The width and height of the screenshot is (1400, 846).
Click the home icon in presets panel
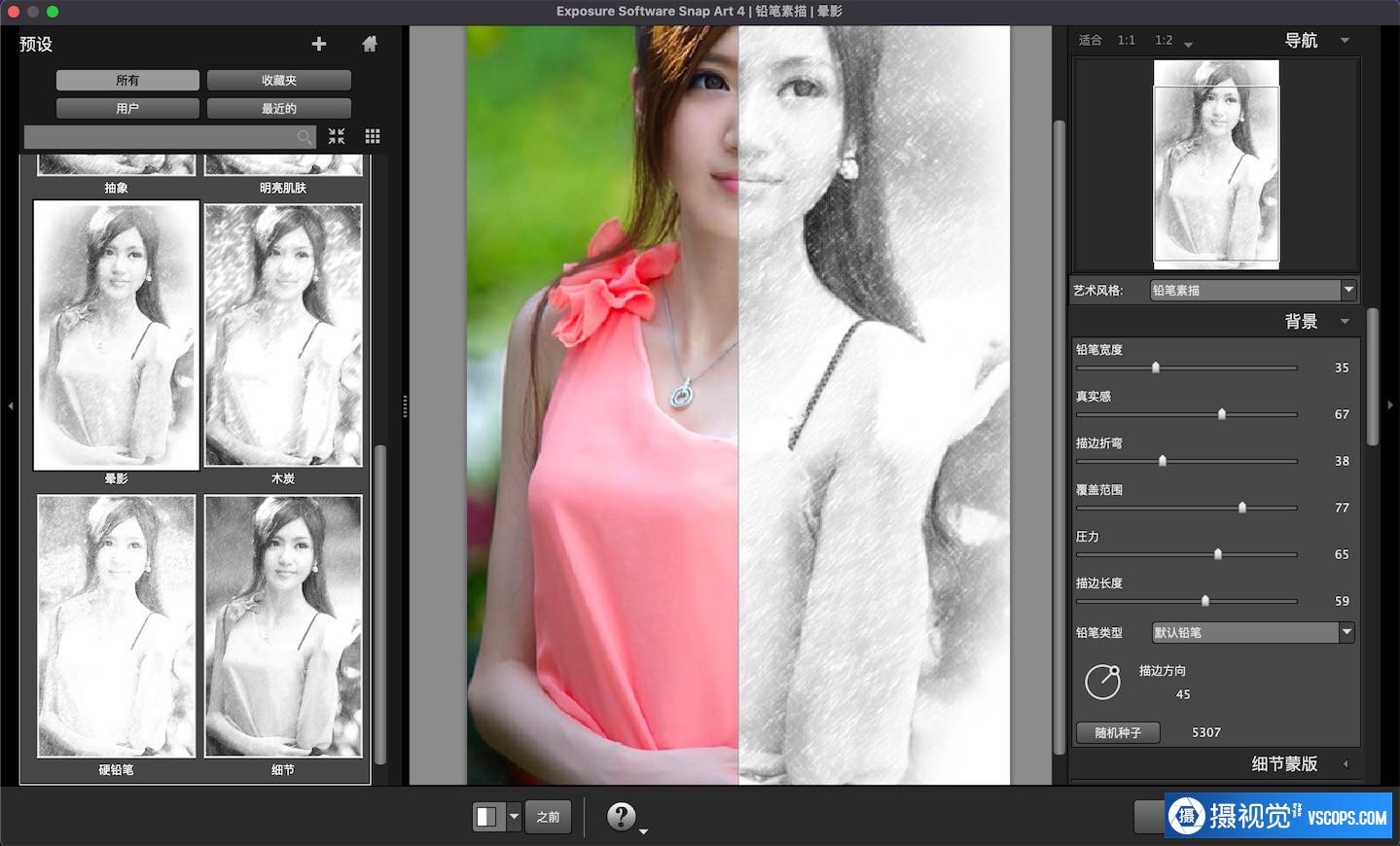point(370,44)
